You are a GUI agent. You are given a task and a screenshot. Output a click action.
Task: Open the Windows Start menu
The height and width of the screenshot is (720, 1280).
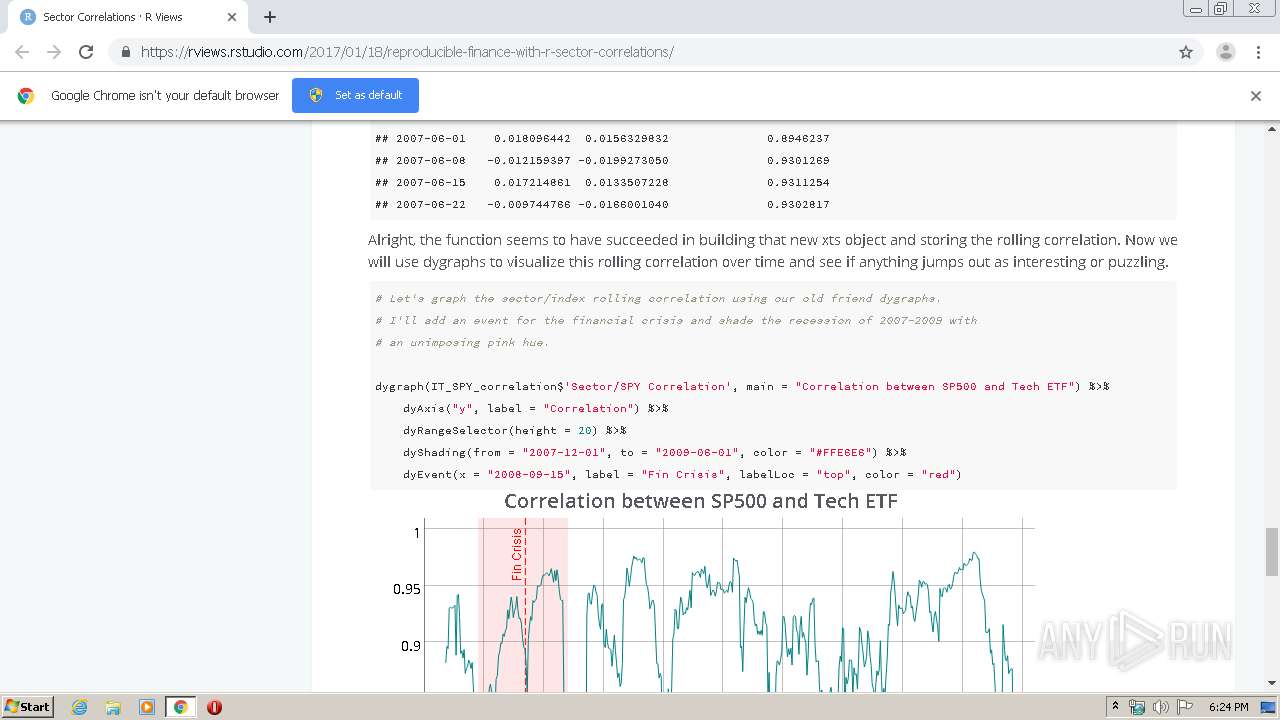[27, 706]
